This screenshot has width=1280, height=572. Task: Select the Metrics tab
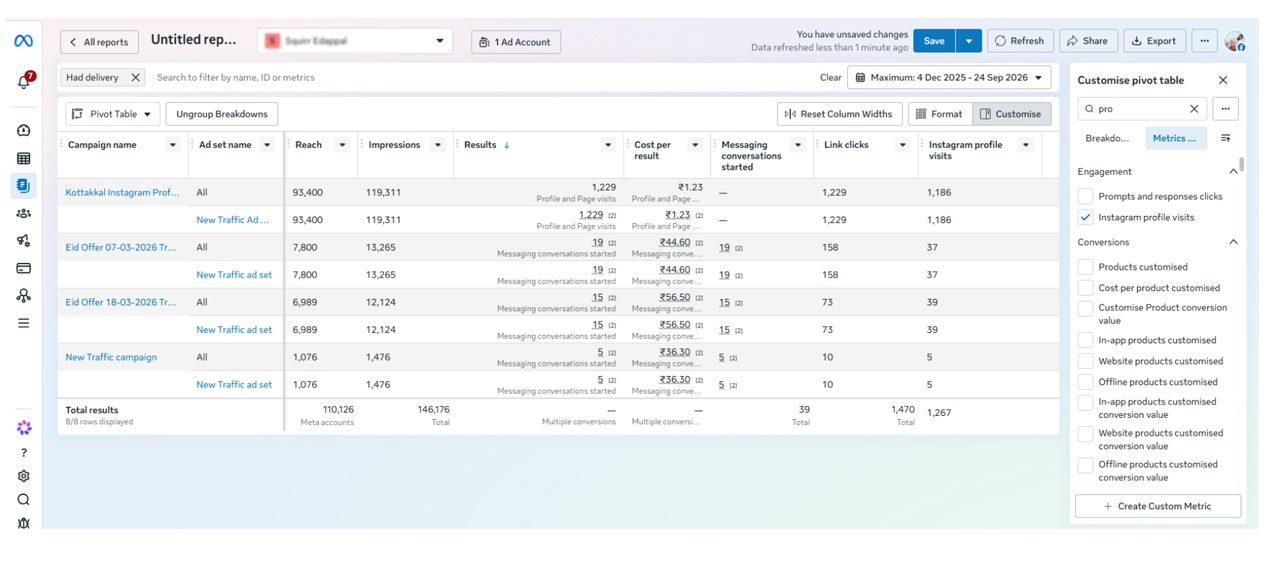(x=1175, y=138)
